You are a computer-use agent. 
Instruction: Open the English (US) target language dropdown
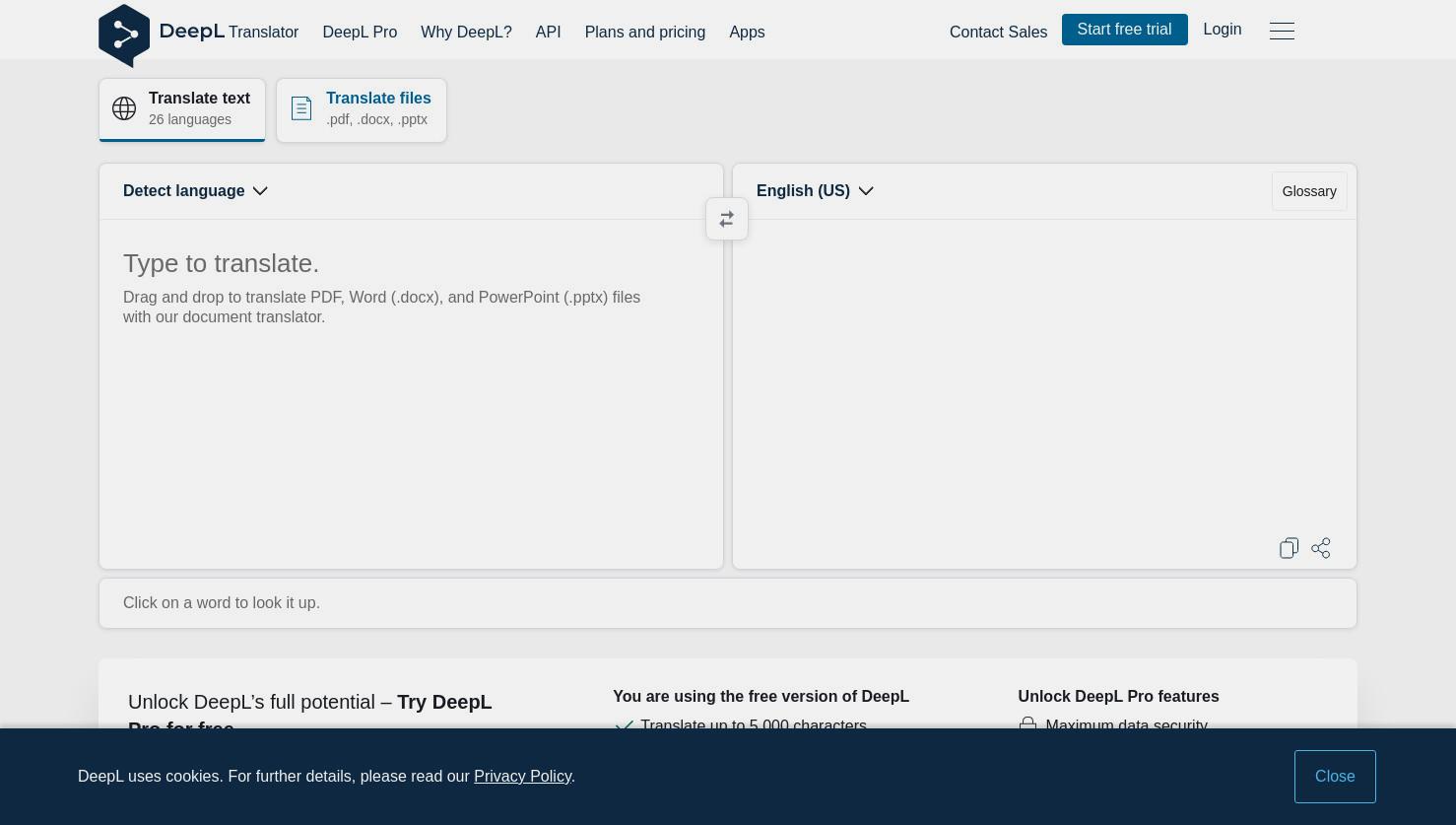click(x=815, y=191)
